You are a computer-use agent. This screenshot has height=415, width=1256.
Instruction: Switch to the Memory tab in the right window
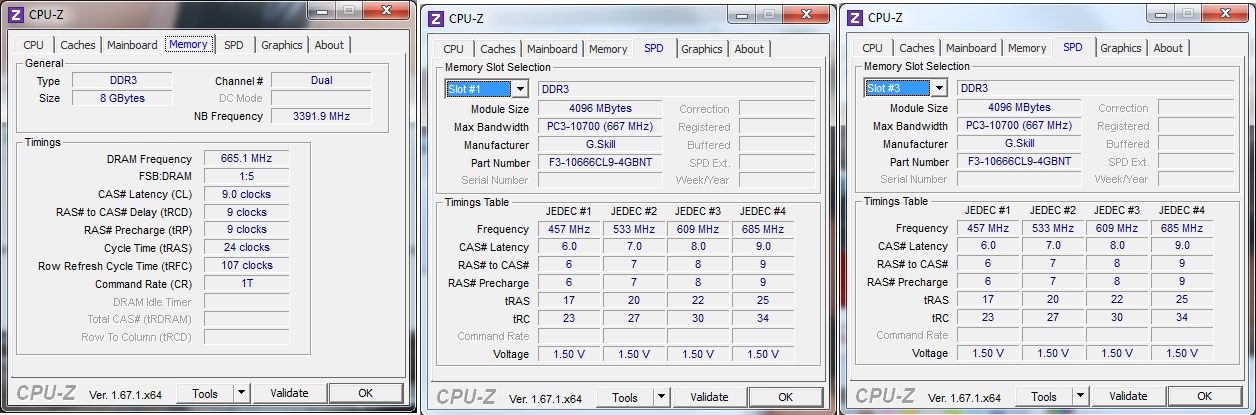point(1027,48)
